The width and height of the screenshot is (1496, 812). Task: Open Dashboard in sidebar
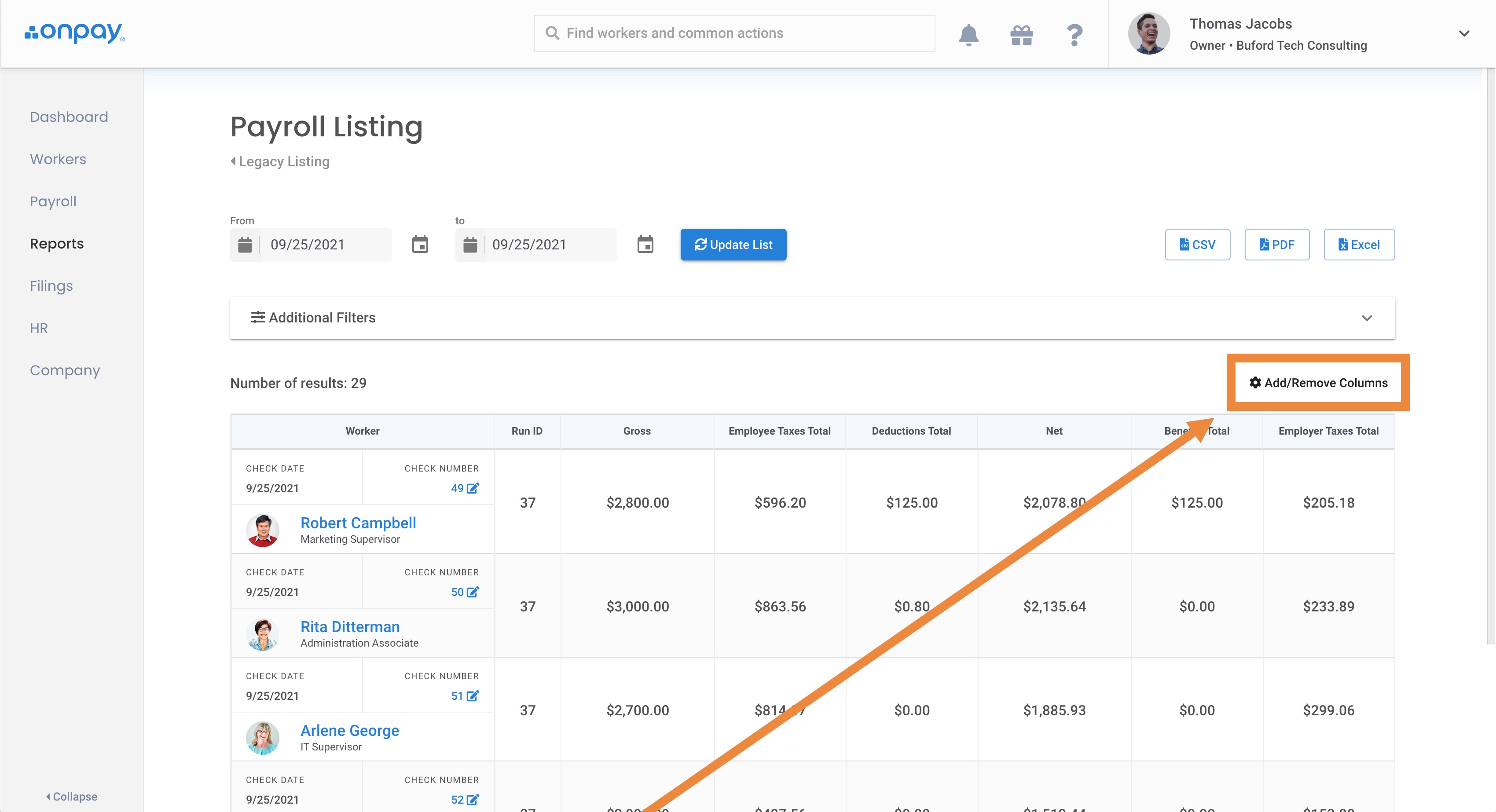pyautogui.click(x=69, y=117)
